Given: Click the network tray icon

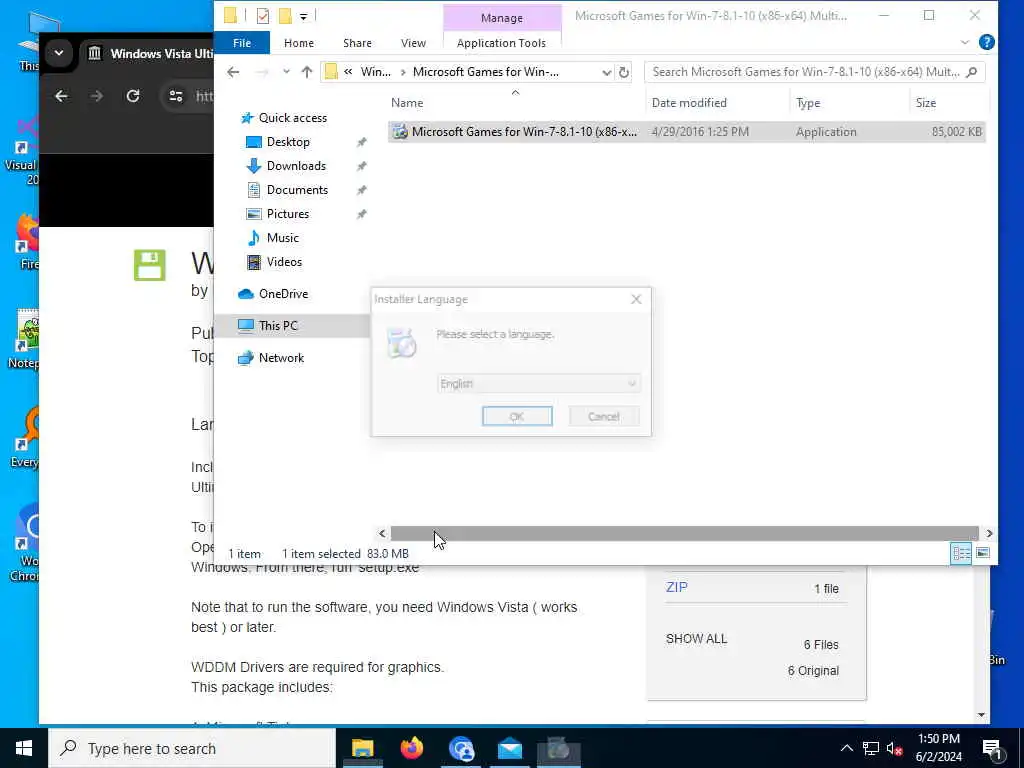Looking at the screenshot, I should coord(871,748).
